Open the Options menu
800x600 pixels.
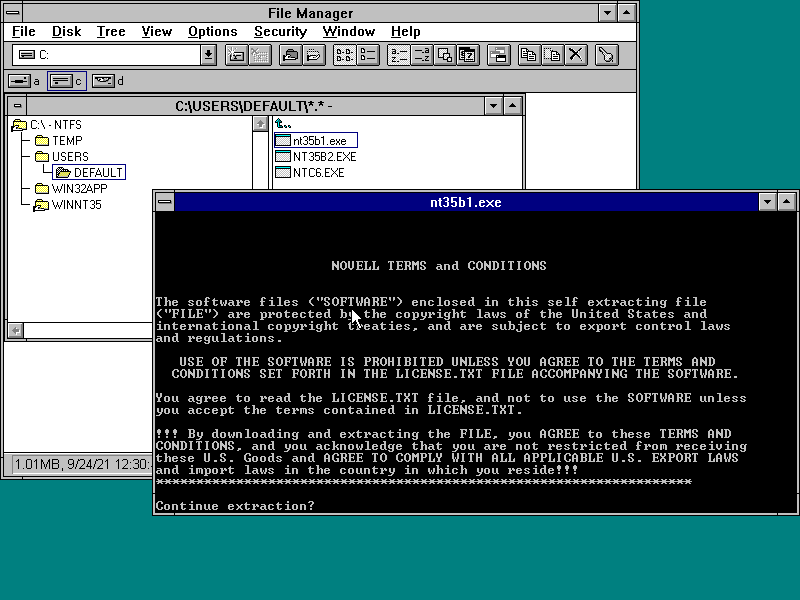point(212,32)
